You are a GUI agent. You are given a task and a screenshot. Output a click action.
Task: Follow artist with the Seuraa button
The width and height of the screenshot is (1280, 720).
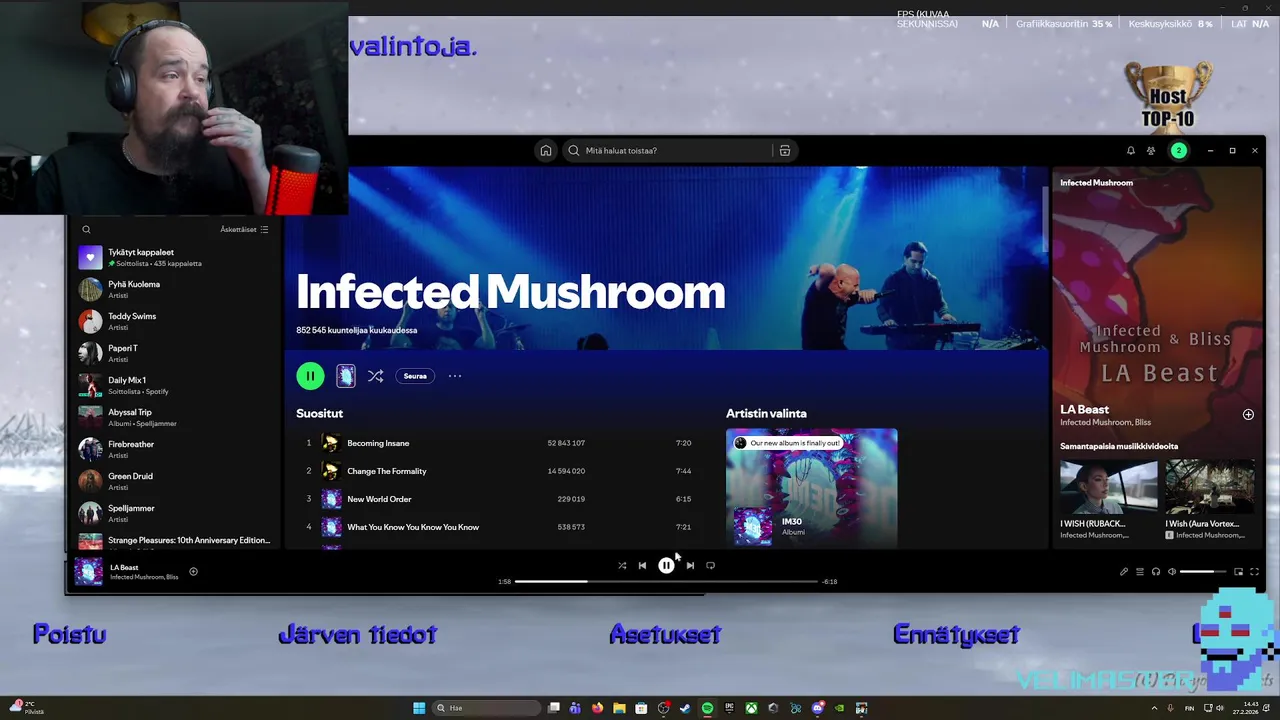415,376
